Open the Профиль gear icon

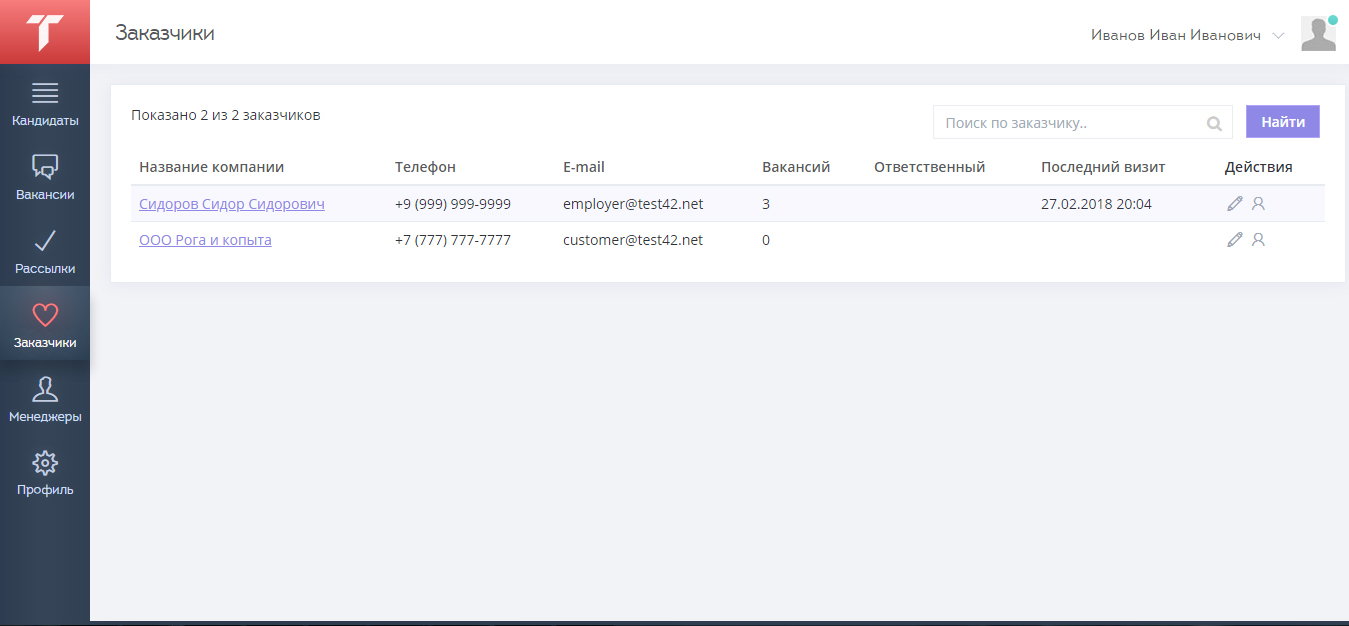[45, 463]
